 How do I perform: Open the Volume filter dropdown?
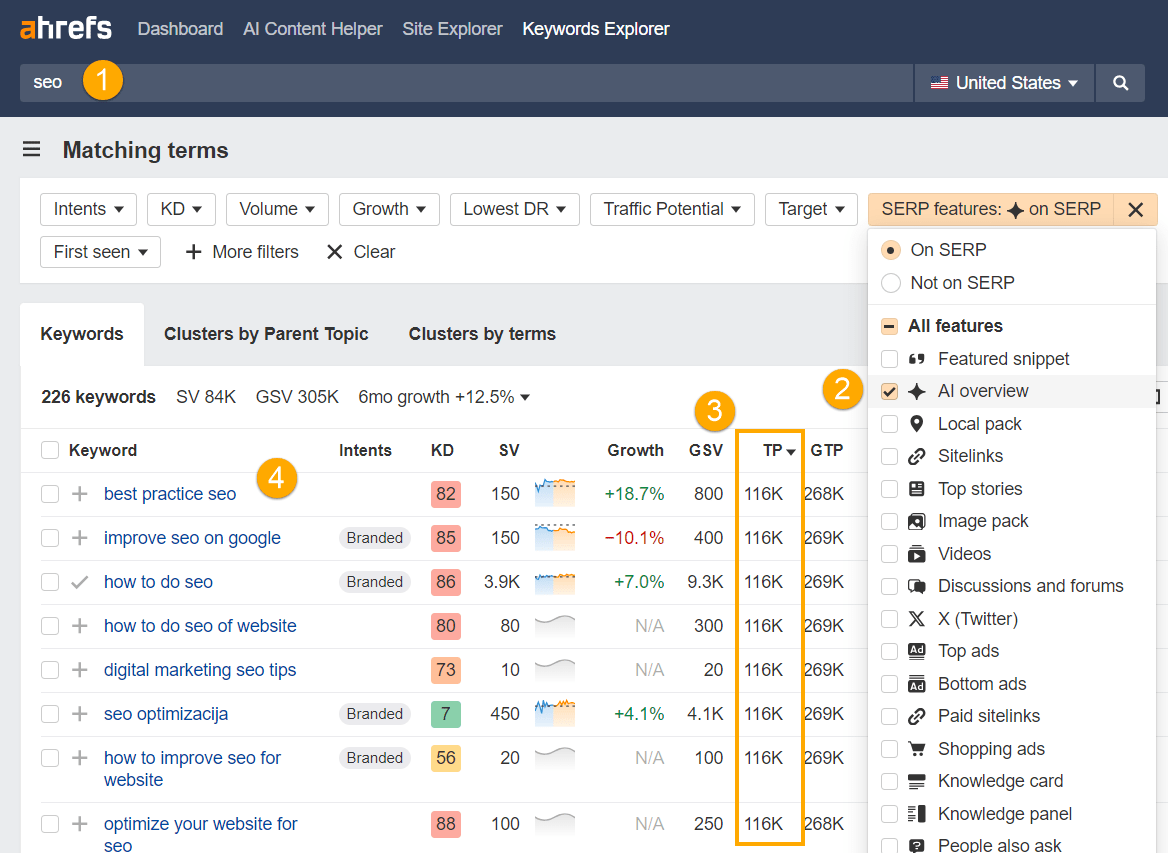point(277,209)
